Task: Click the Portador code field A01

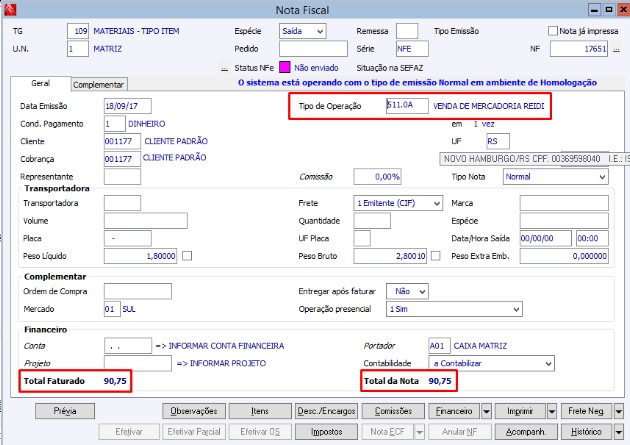Action: [x=440, y=346]
